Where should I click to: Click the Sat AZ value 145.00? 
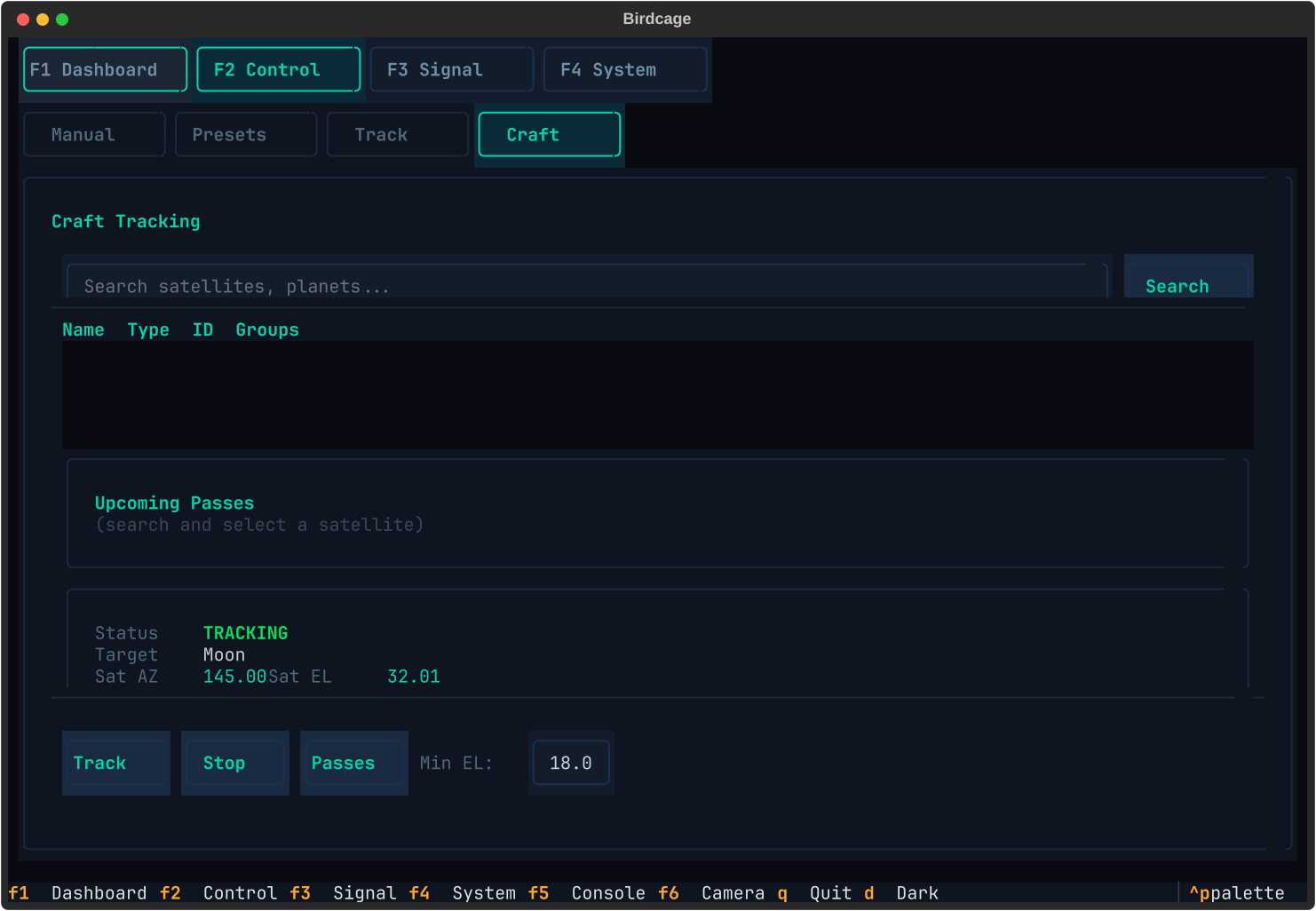click(x=235, y=677)
